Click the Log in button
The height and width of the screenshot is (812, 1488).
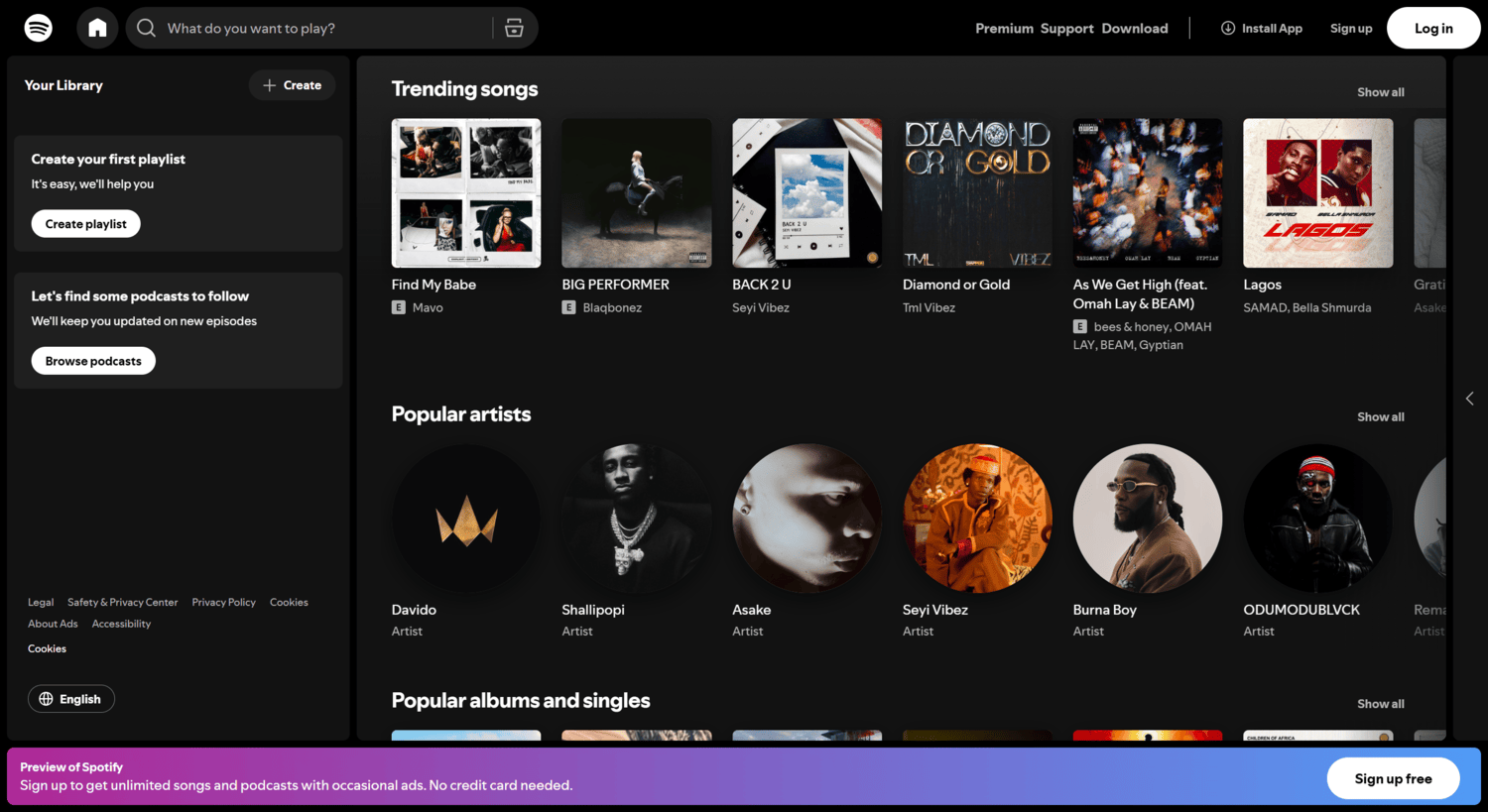click(1433, 28)
